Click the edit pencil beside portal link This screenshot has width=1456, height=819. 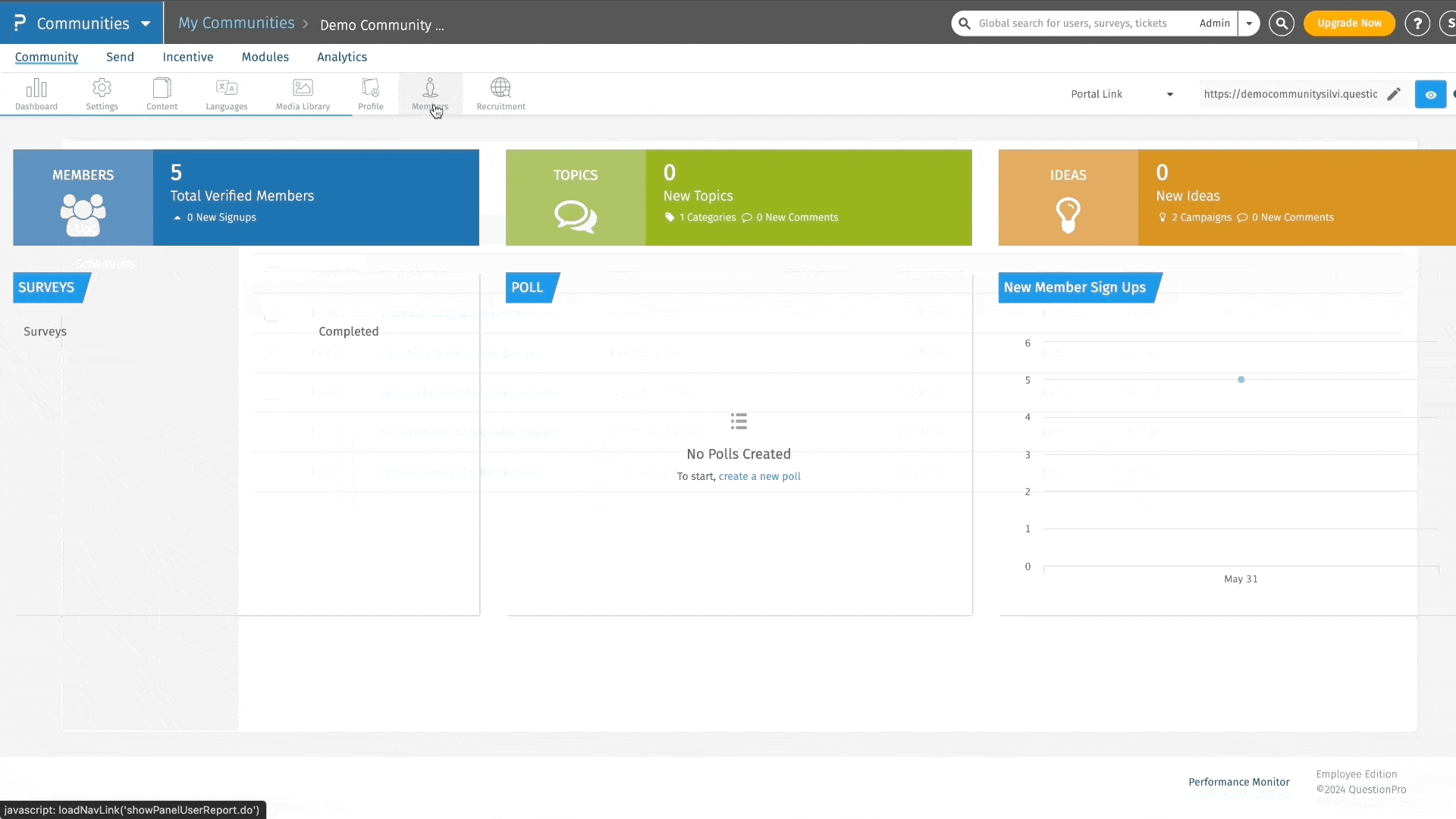pos(1395,94)
